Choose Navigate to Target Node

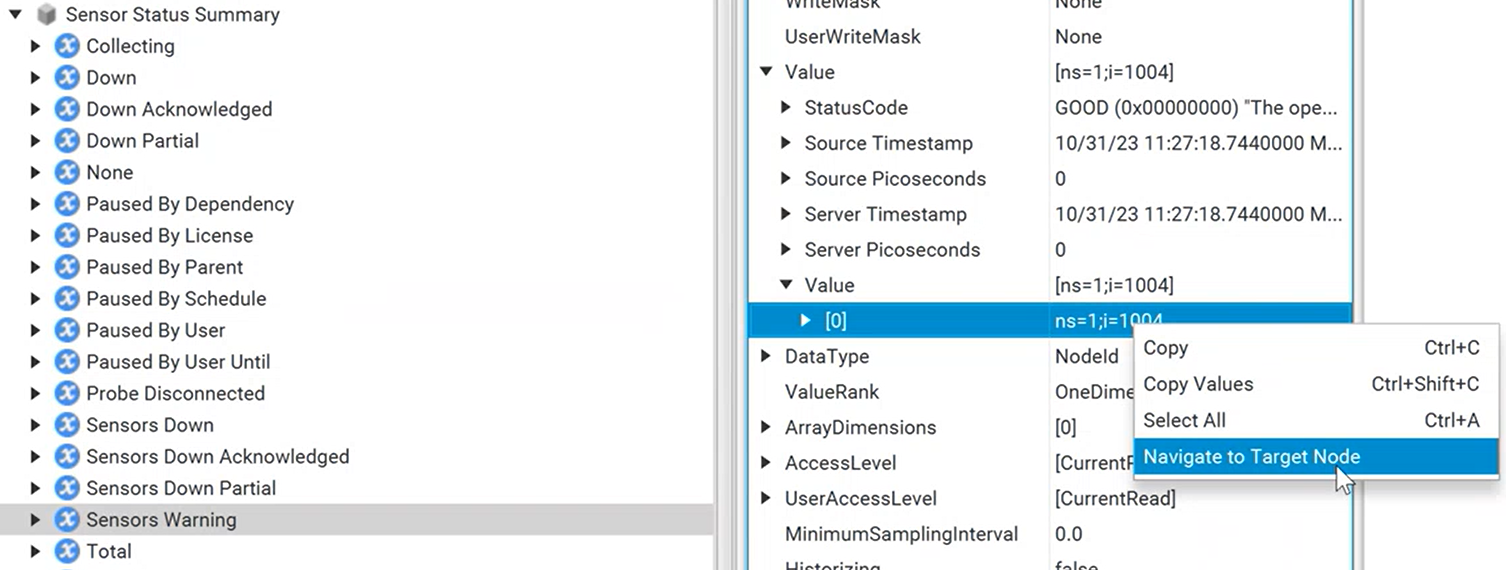click(1251, 457)
